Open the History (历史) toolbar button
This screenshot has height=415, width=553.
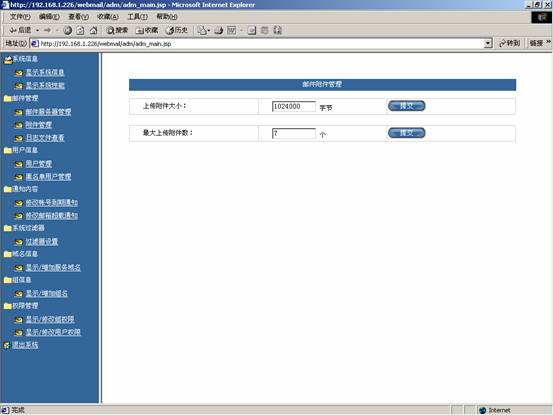[x=176, y=31]
